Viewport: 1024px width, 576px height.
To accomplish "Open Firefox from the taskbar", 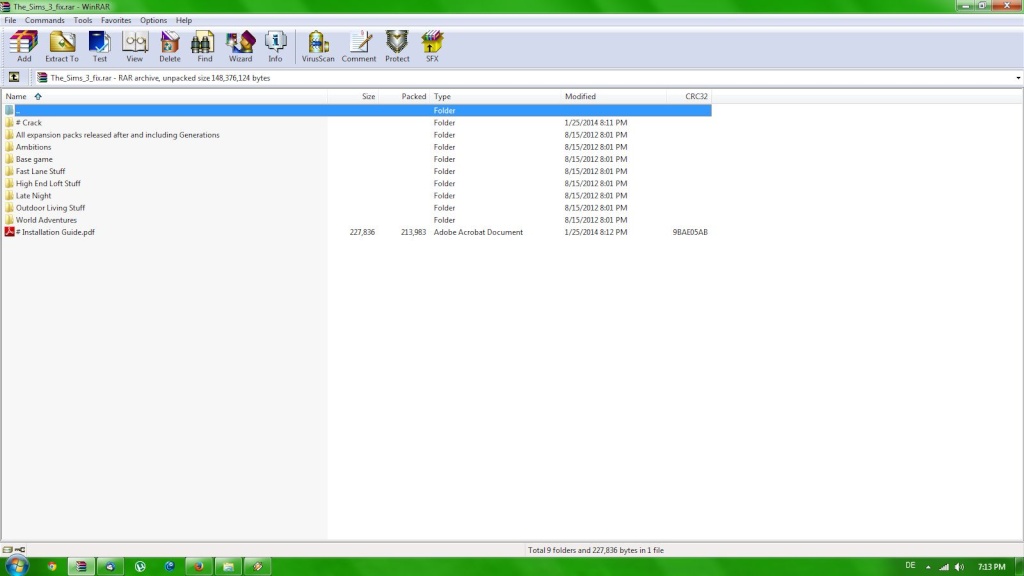I will click(199, 566).
